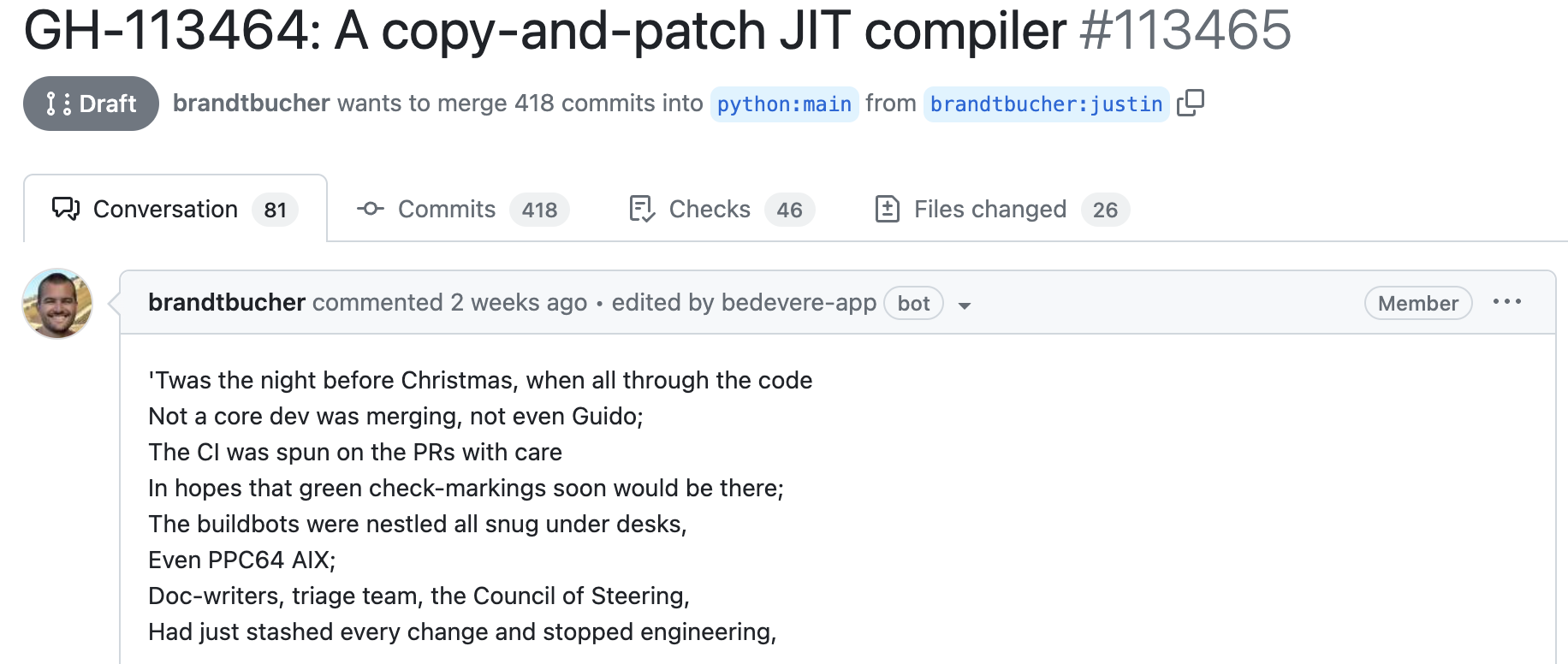
Task: Click the Member badge label
Action: point(1417,303)
